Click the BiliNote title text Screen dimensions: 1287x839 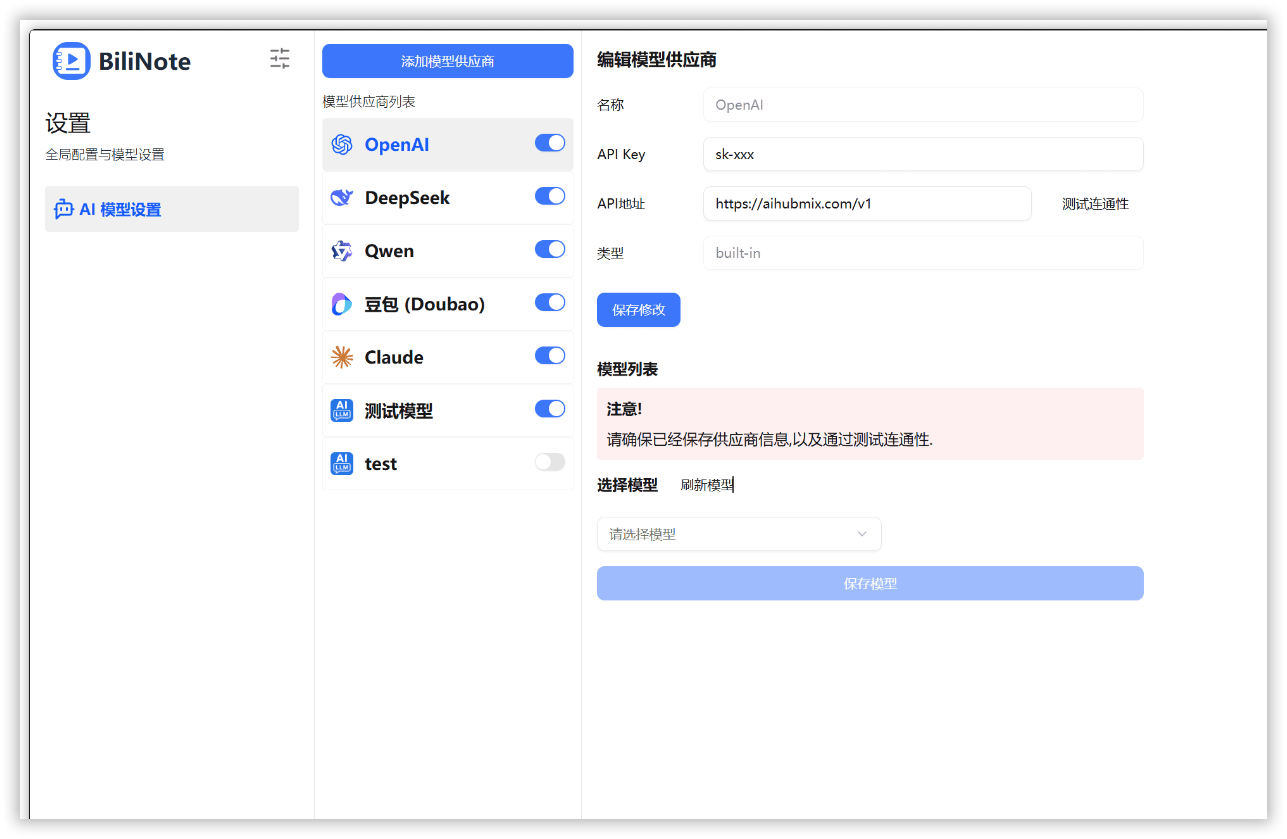tap(145, 62)
